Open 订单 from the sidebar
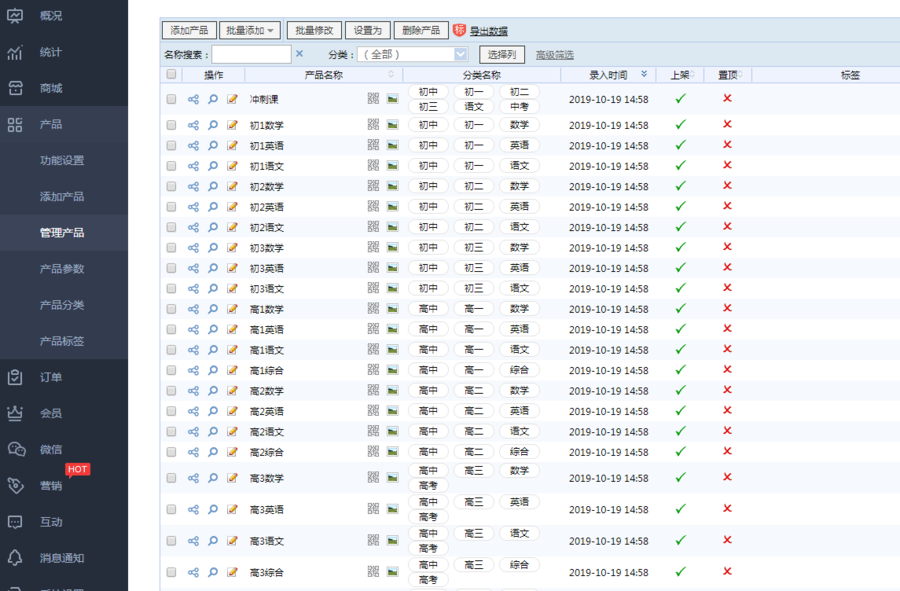Viewport: 900px width, 591px height. [51, 377]
